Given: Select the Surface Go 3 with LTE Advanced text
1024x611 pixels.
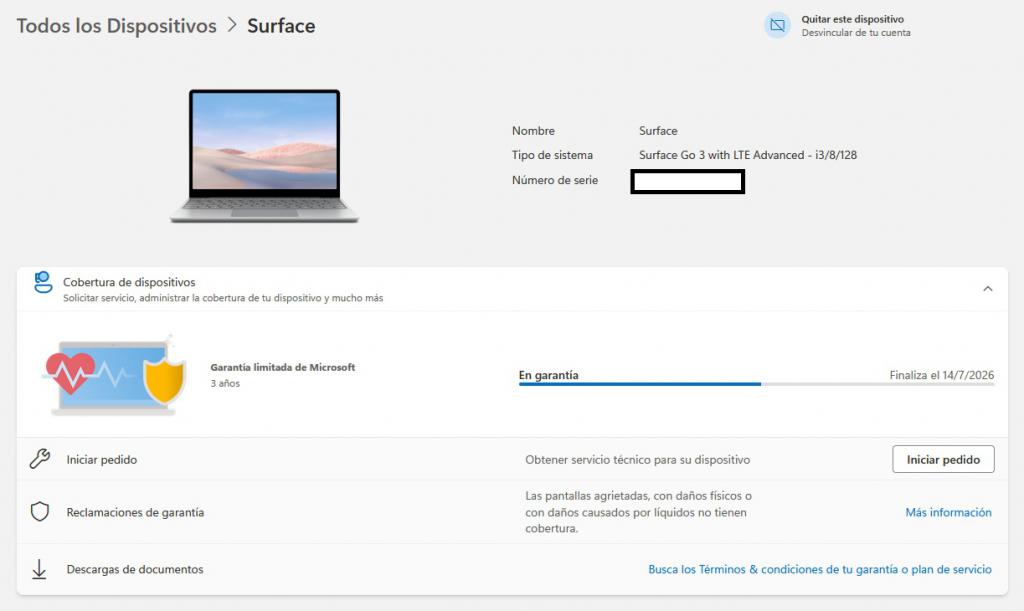Looking at the screenshot, I should pyautogui.click(x=748, y=155).
